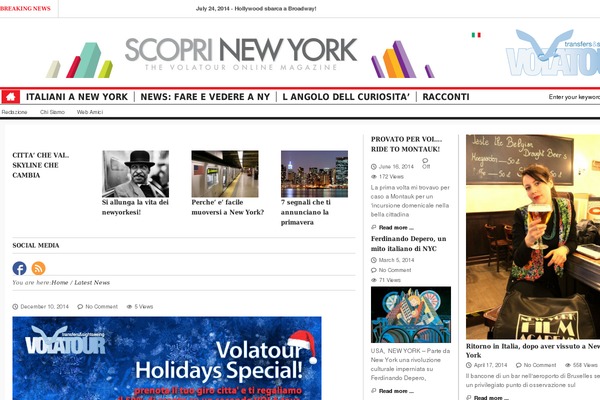Click '172 Views' text on Montauk article
The height and width of the screenshot is (400, 600).
coord(391,177)
